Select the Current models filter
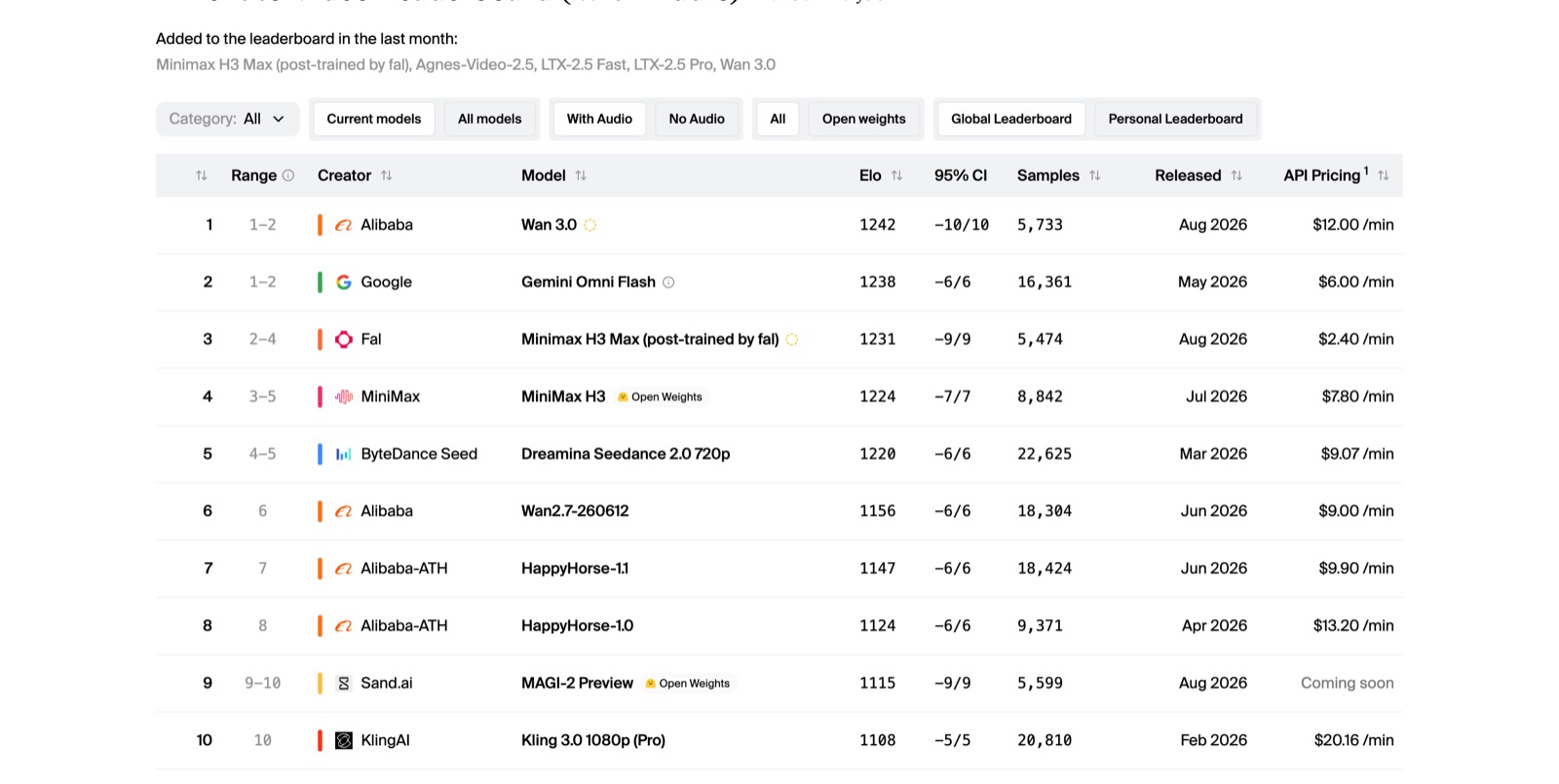The width and height of the screenshot is (1559, 784). (x=374, y=119)
